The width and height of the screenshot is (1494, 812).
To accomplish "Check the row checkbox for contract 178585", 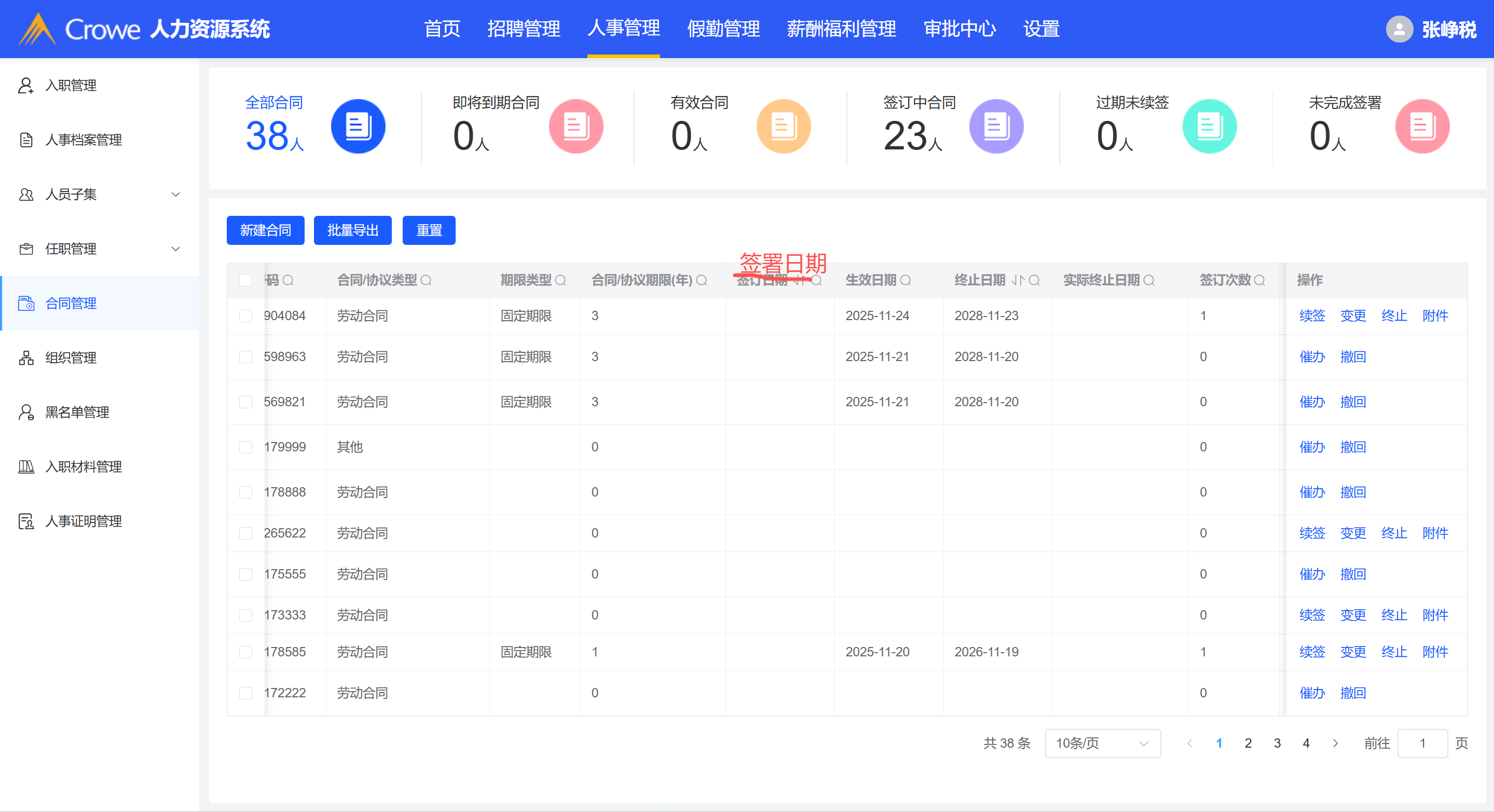I will pos(246,652).
